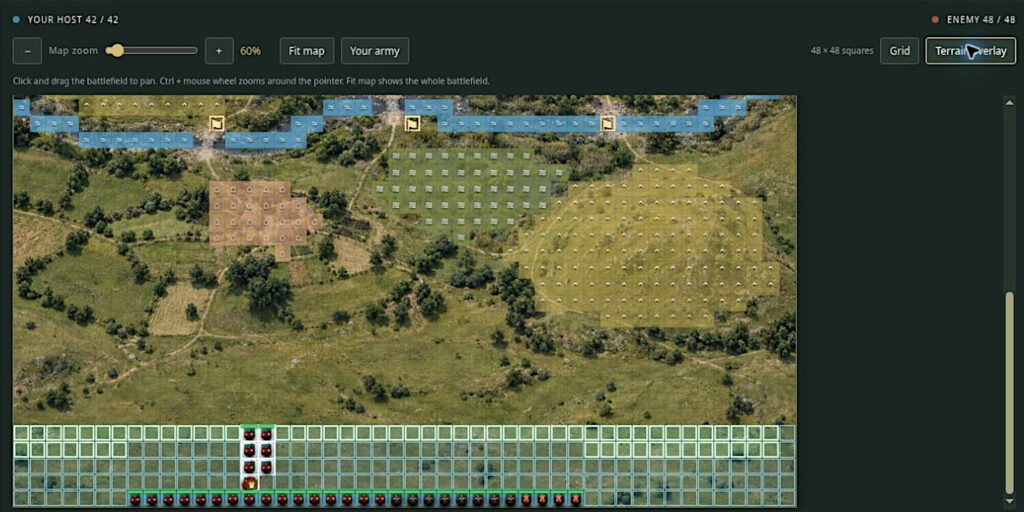Click the scrollbar down arrow
Screen dimensions: 1024x512
point(1010,501)
